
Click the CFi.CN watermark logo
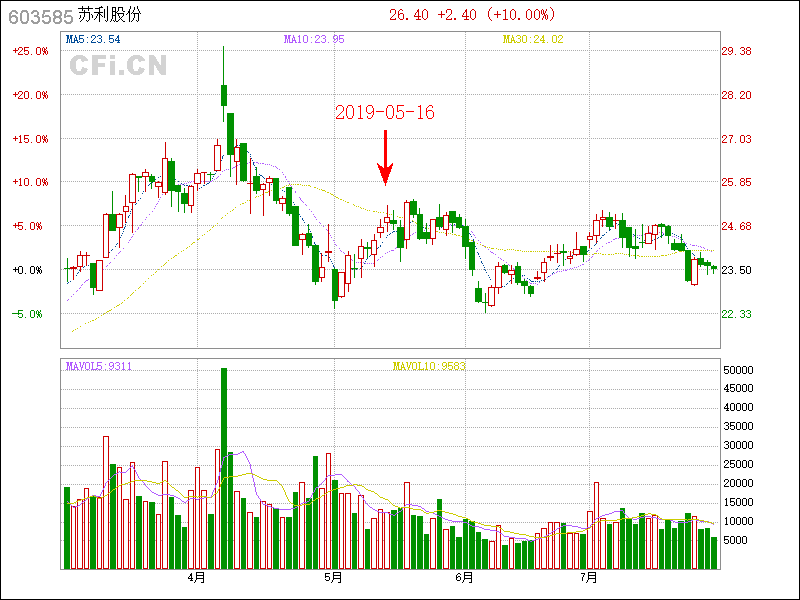tap(118, 66)
